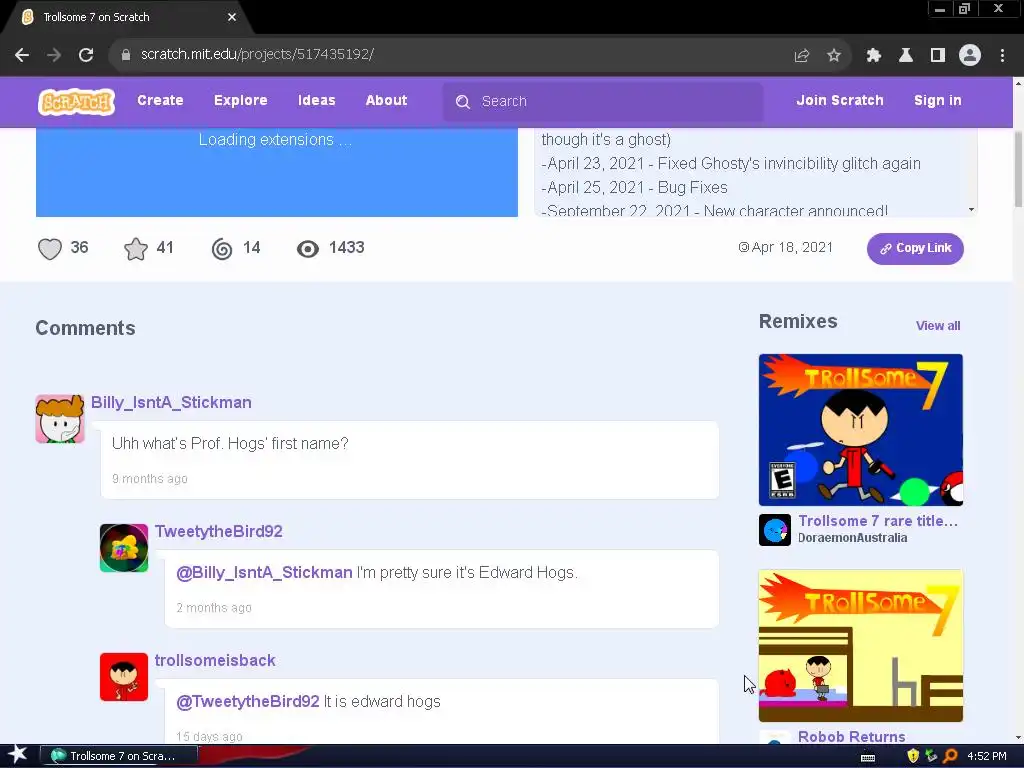Open the Chrome three-dot menu
This screenshot has height=768, width=1024.
[x=1002, y=56]
